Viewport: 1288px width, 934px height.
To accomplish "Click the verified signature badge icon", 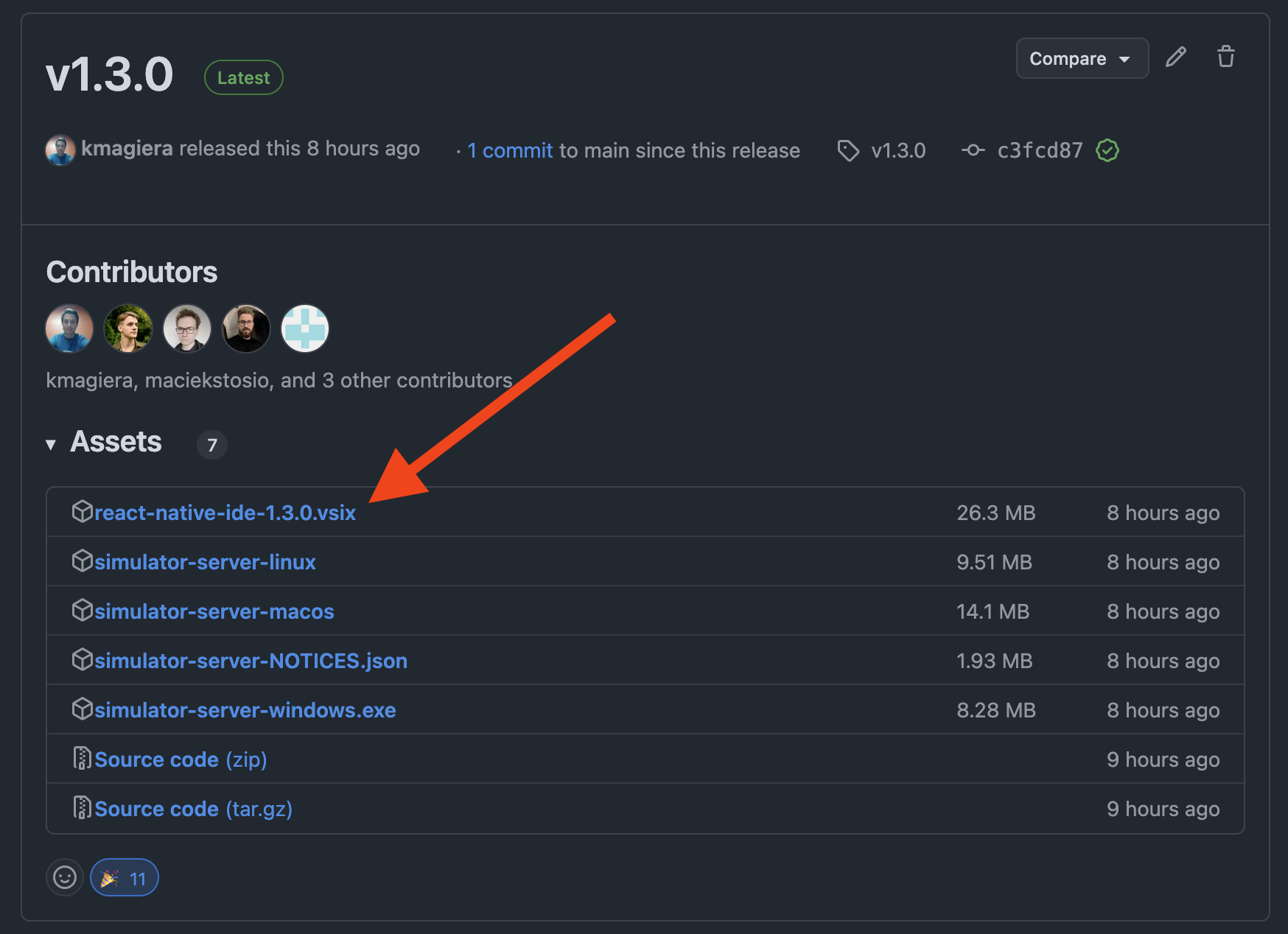I will (1107, 150).
